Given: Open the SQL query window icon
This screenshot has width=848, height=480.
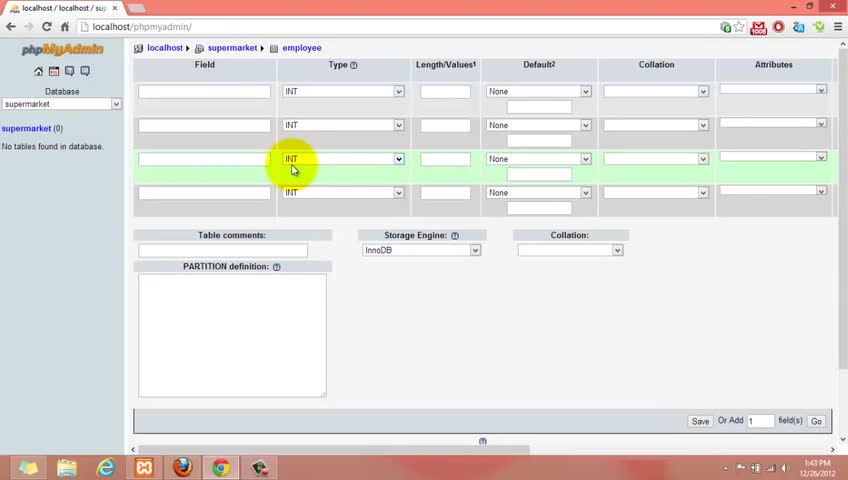Looking at the screenshot, I should tap(54, 71).
